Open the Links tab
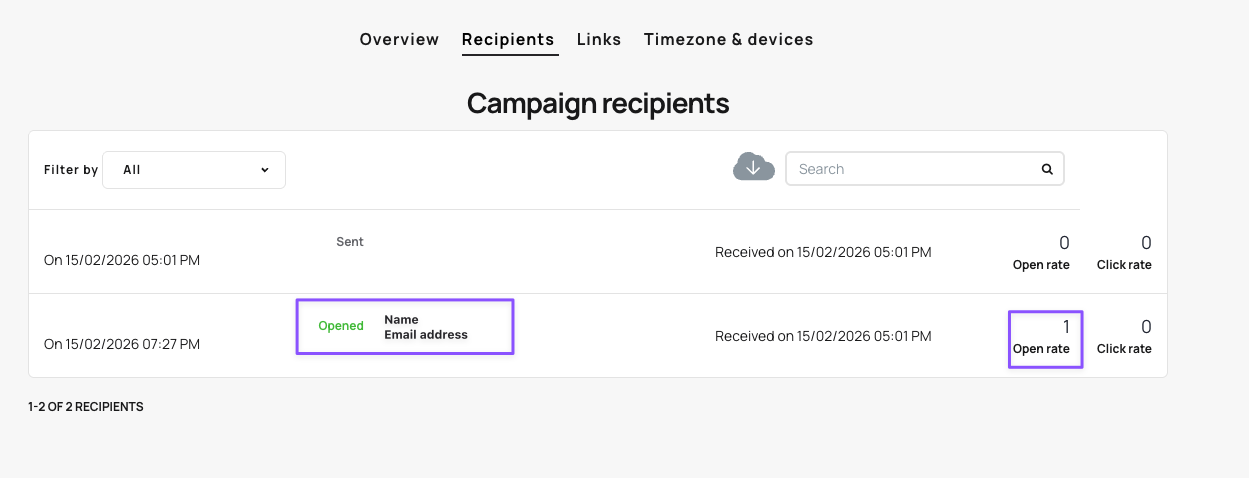This screenshot has width=1249, height=478. tap(599, 39)
